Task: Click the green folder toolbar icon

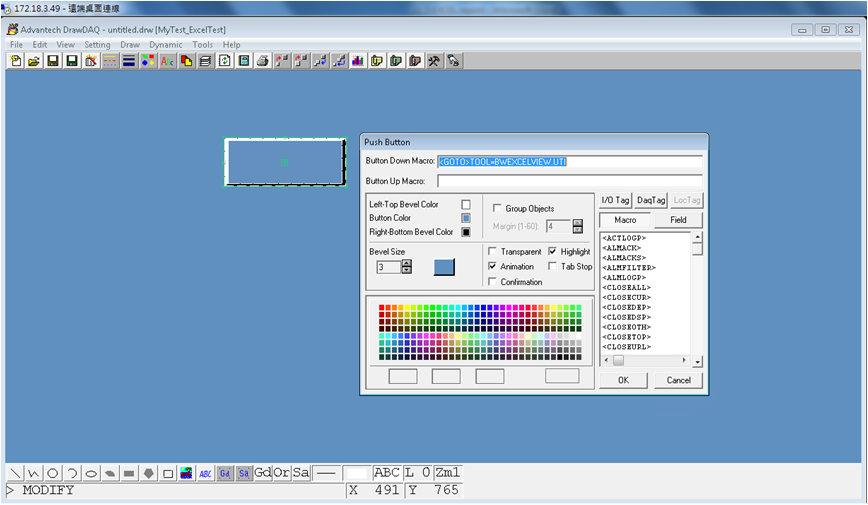Action: [x=396, y=61]
